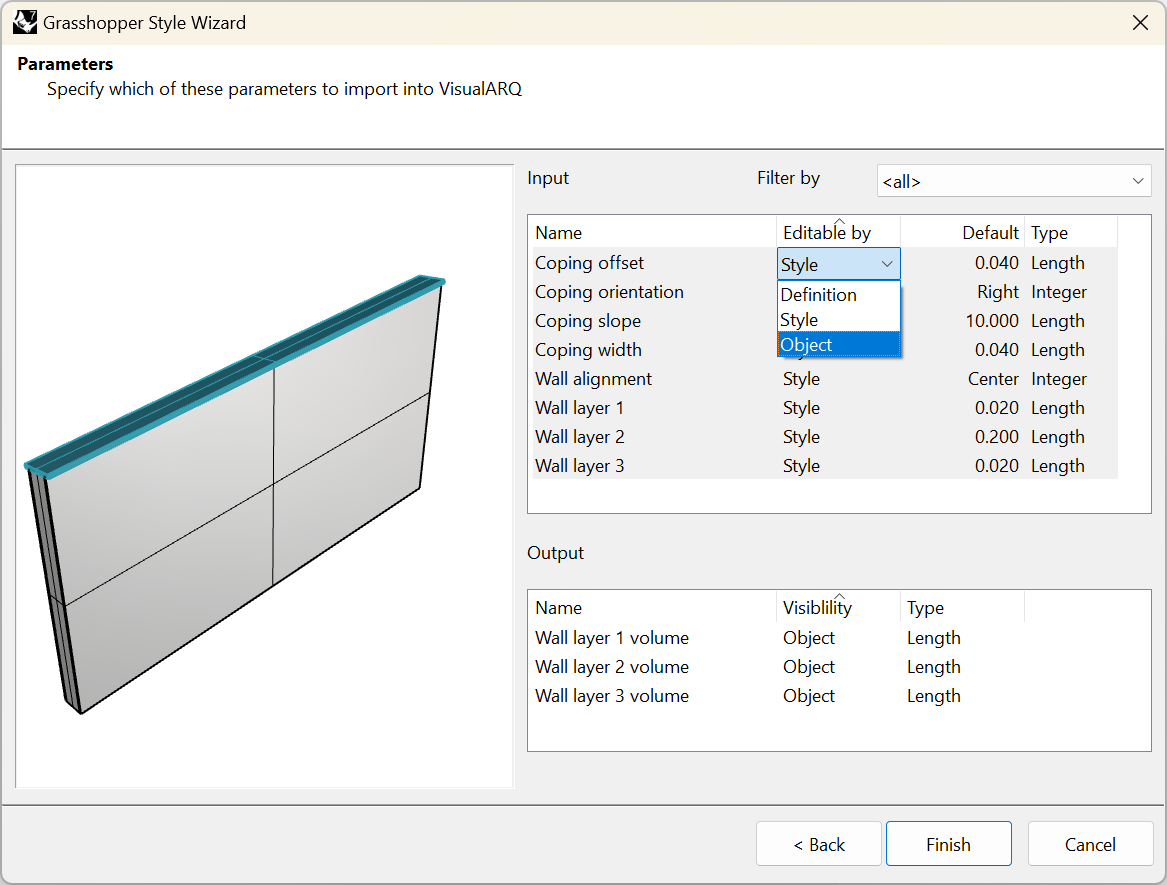Sort inputs by the Editable by column header

839,232
